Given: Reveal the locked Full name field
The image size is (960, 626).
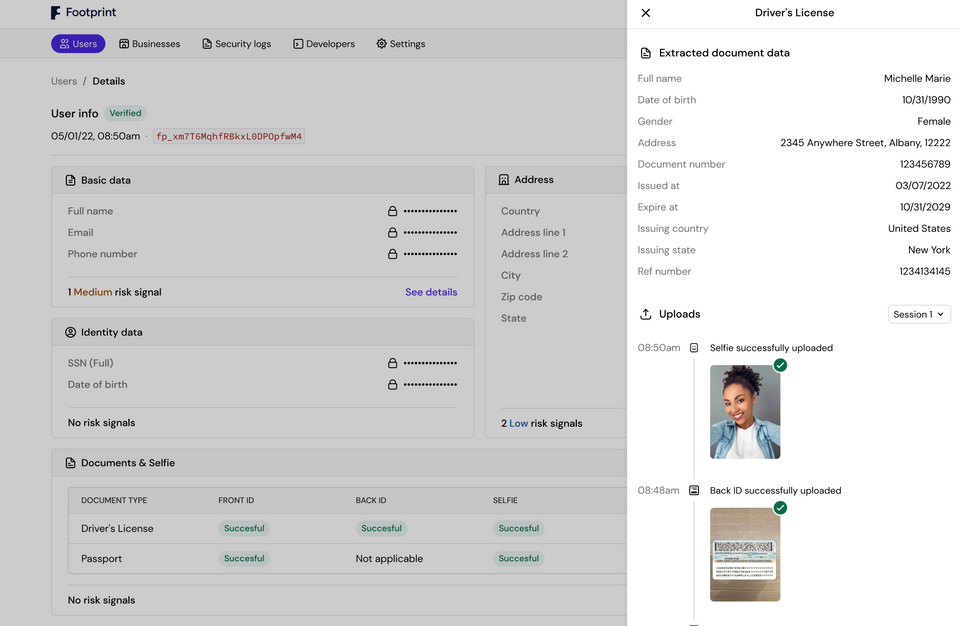Looking at the screenshot, I should click(x=393, y=211).
